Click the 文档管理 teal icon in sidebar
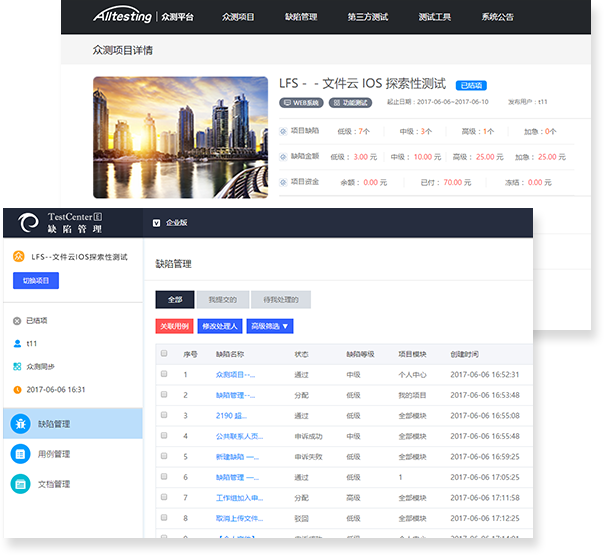The width and height of the screenshot is (604, 555). pyautogui.click(x=20, y=484)
